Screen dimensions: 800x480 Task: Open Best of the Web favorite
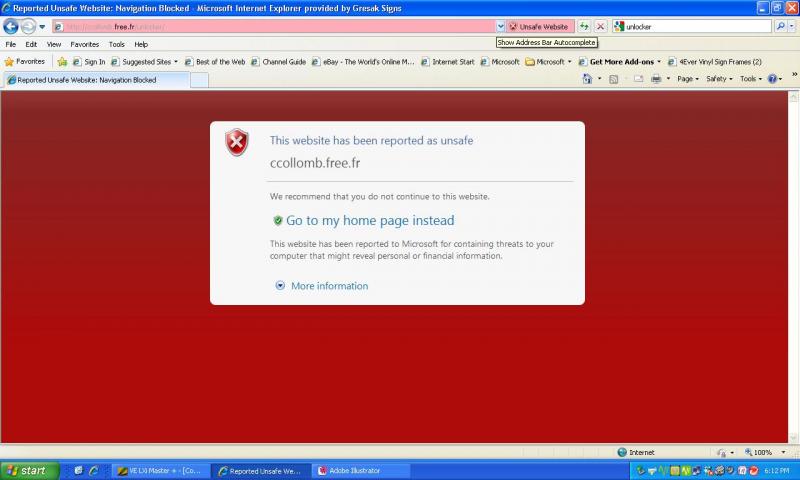[215, 62]
